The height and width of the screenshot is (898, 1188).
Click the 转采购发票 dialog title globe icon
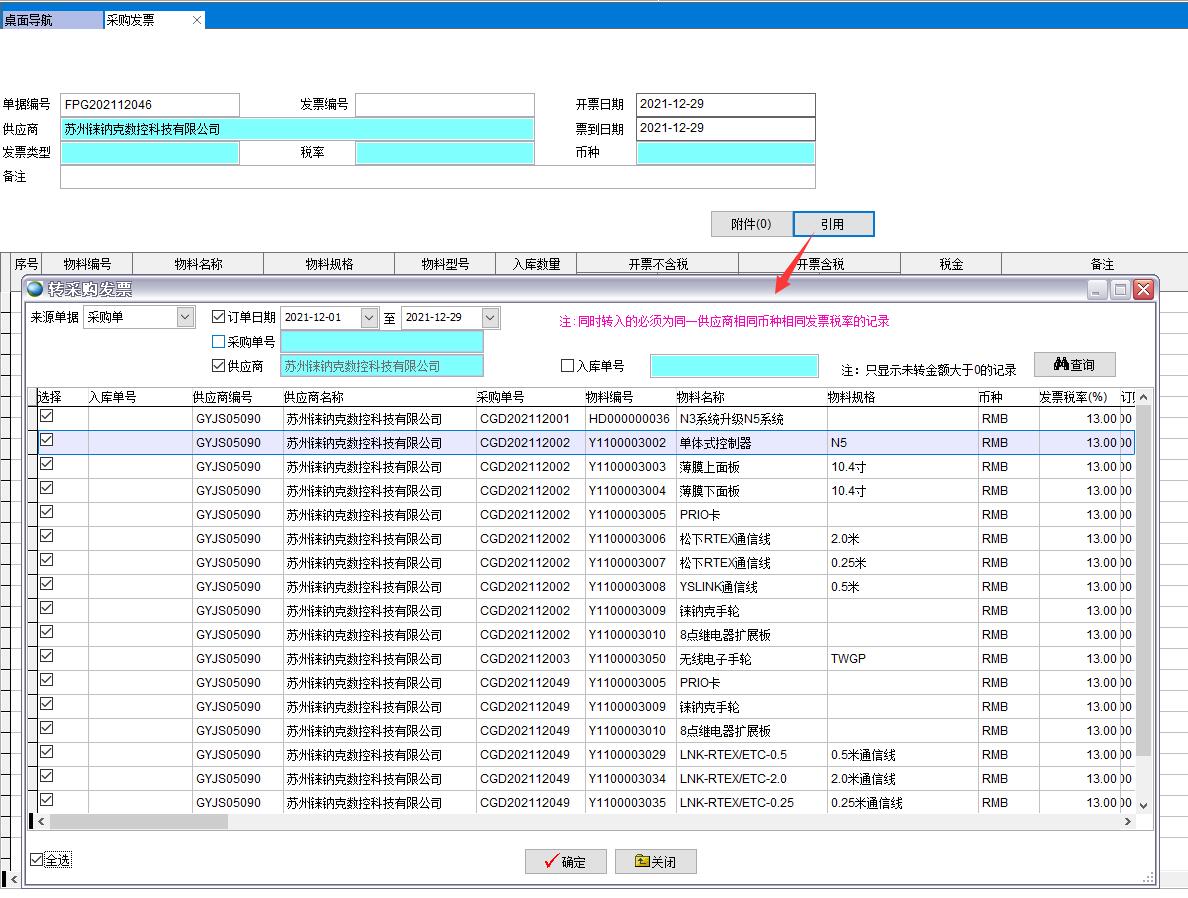36,290
